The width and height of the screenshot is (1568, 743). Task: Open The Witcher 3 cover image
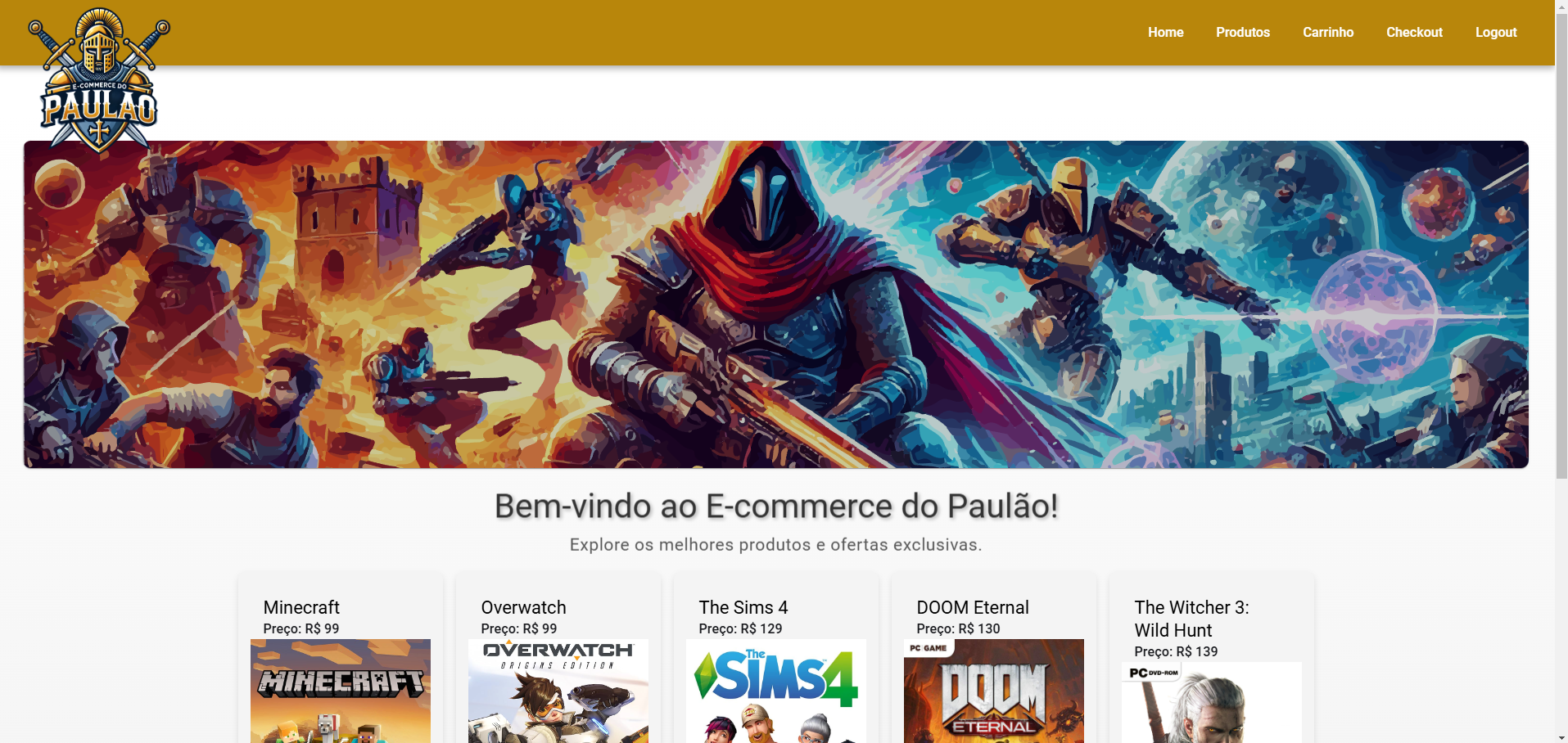(1212, 703)
